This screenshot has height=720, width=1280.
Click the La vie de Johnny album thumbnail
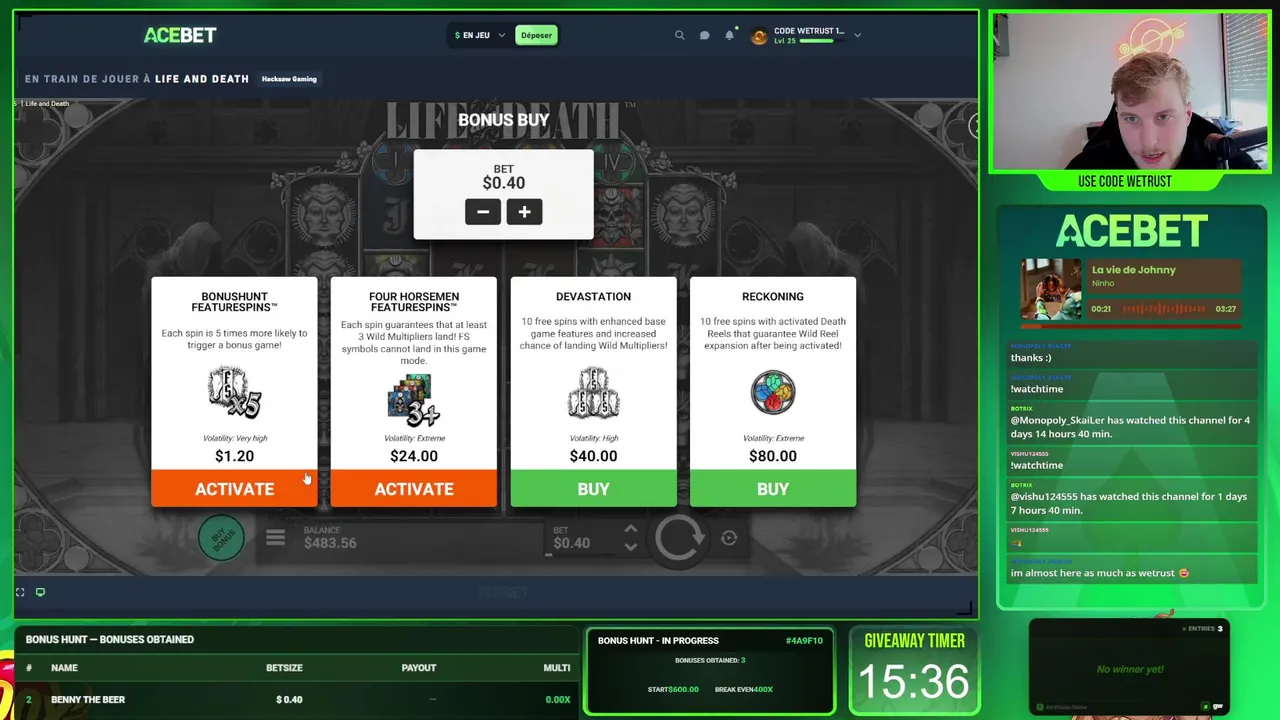click(x=1051, y=289)
